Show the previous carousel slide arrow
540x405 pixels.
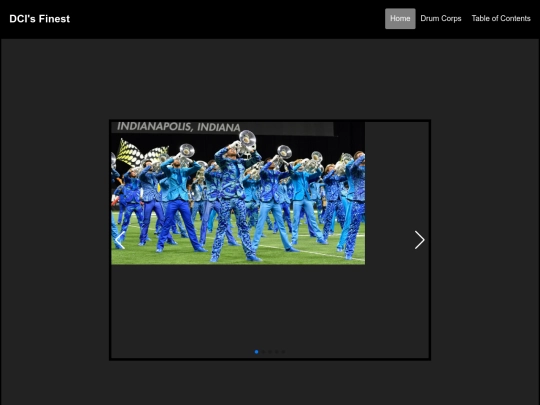click(120, 240)
